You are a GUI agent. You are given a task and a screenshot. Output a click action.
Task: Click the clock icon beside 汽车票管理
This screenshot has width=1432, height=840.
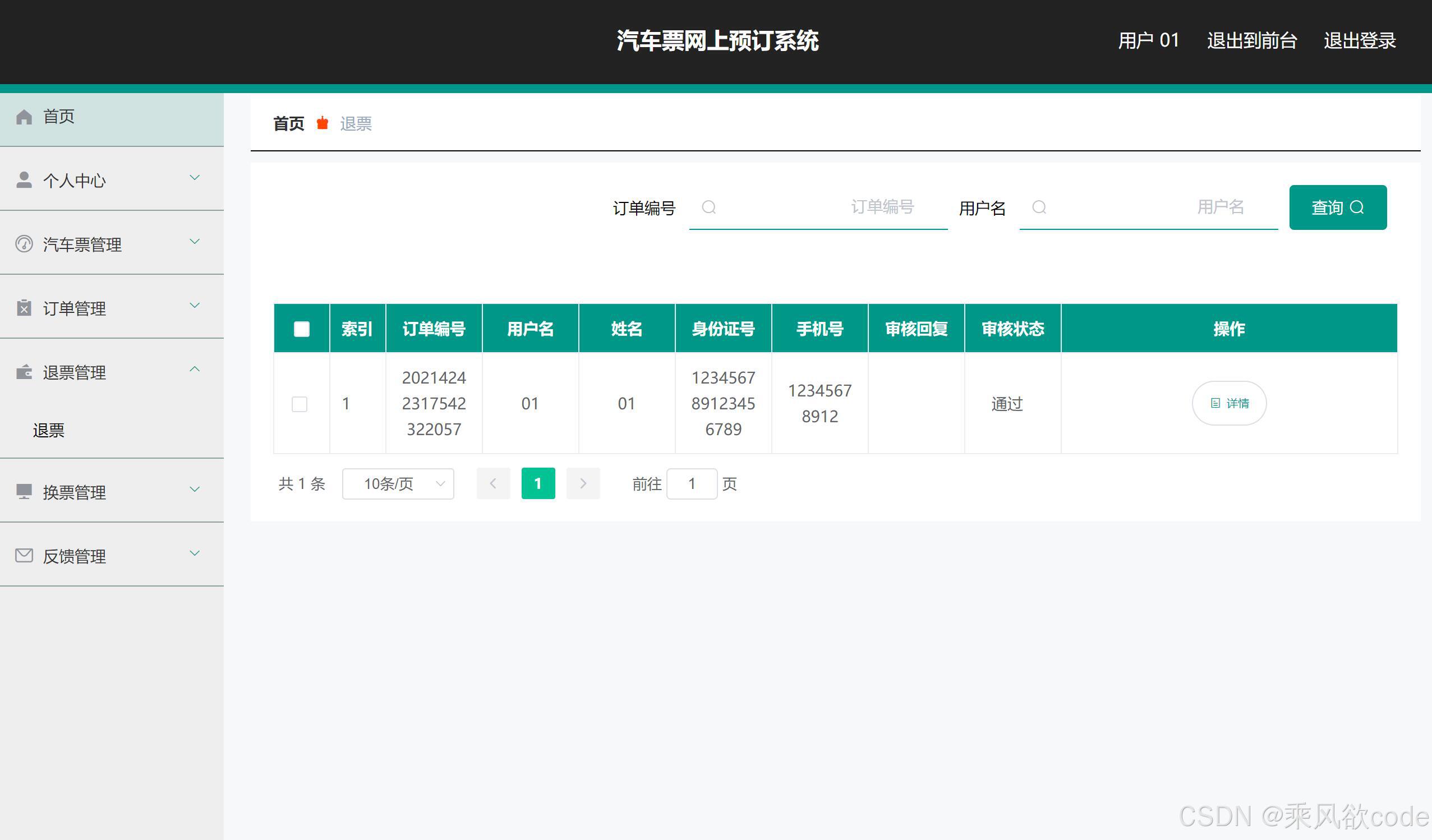[x=24, y=244]
